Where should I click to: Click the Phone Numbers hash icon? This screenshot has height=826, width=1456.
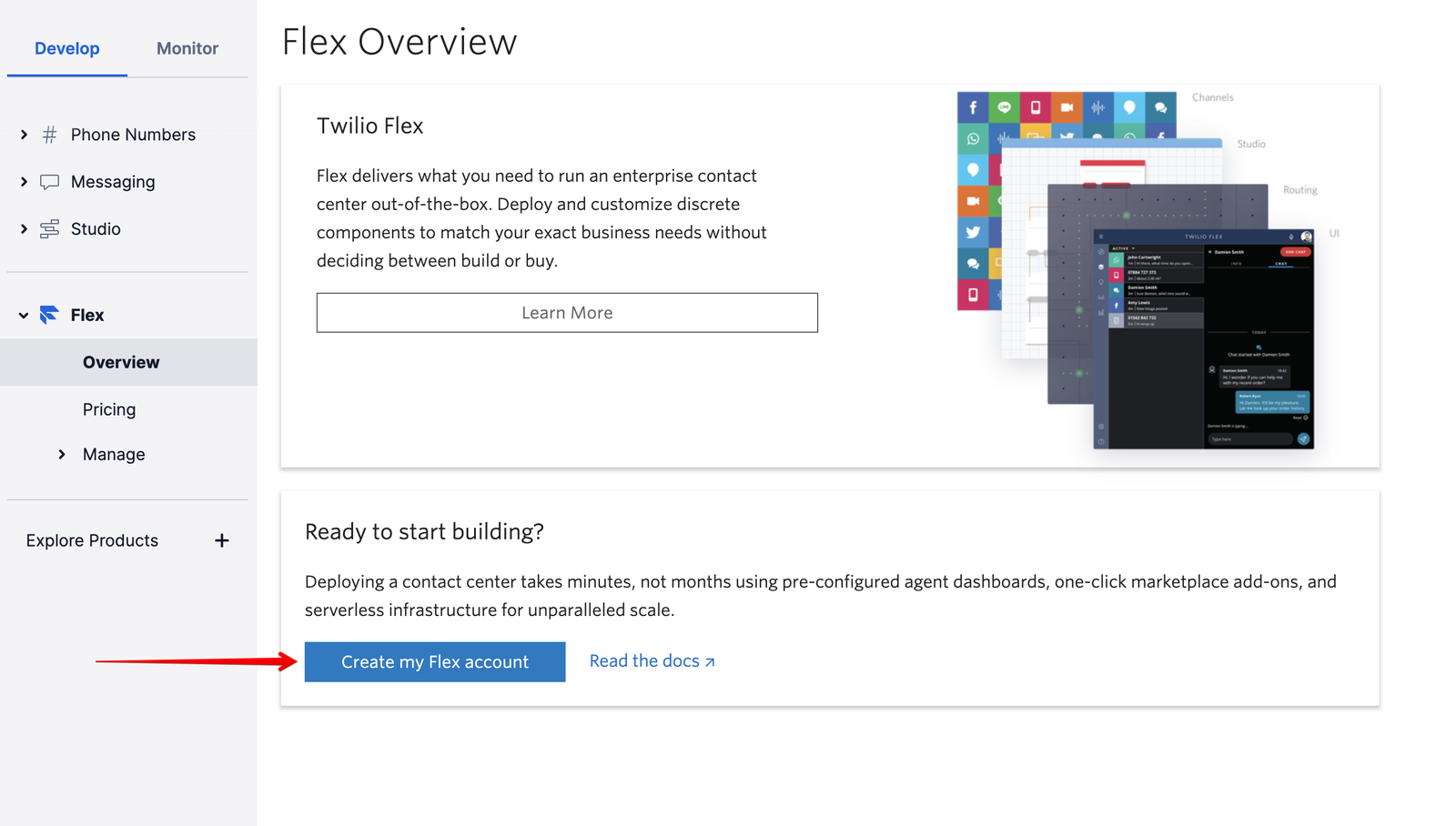tap(49, 134)
